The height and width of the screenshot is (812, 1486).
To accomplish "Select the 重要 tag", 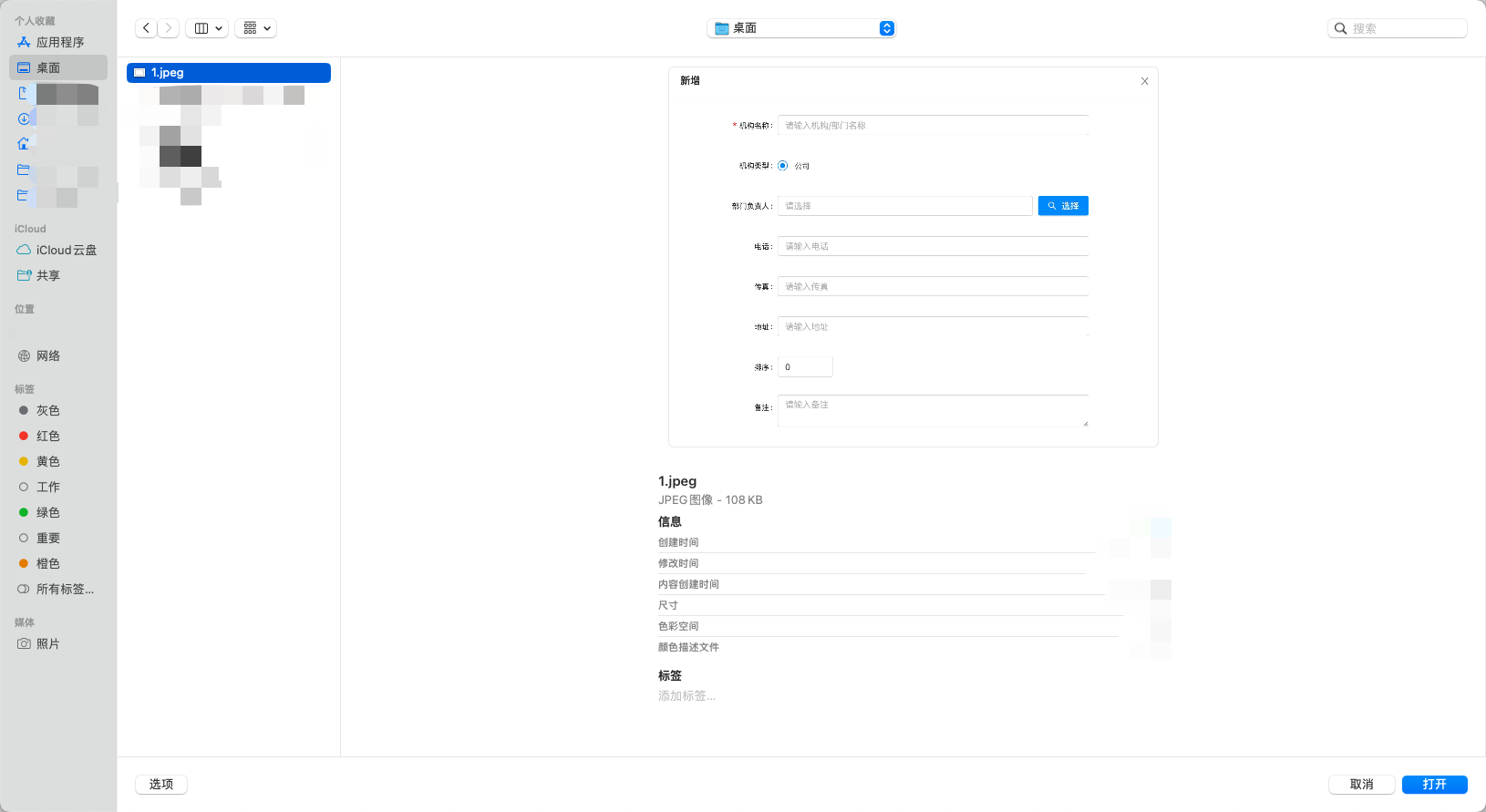I will (58, 538).
